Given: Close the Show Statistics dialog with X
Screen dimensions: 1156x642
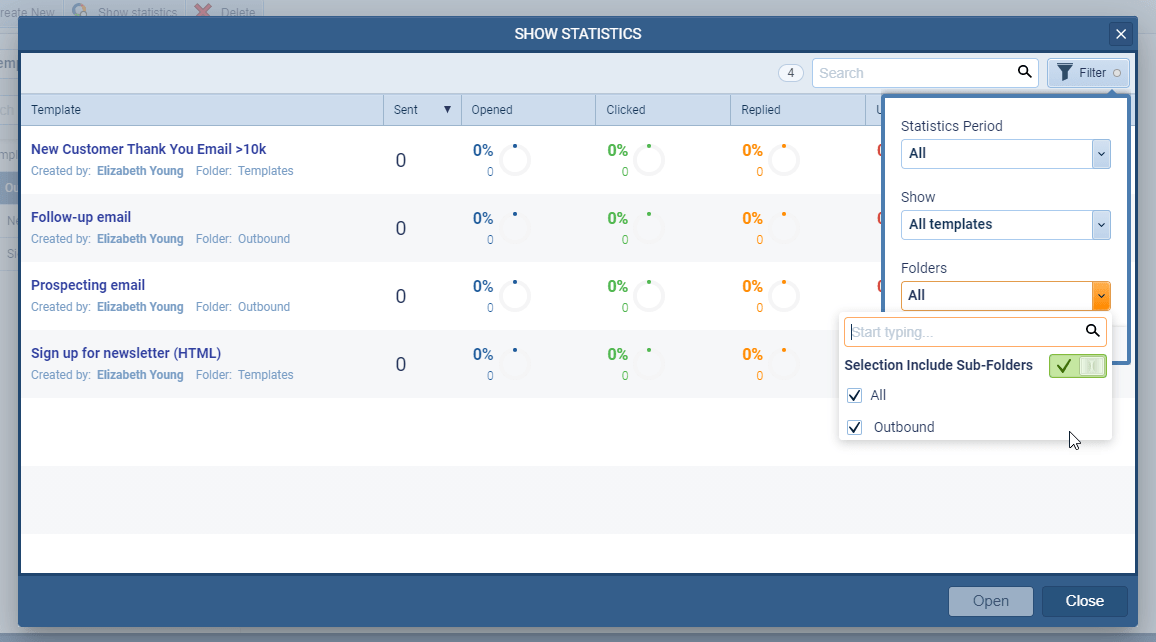Looking at the screenshot, I should 1121,34.
